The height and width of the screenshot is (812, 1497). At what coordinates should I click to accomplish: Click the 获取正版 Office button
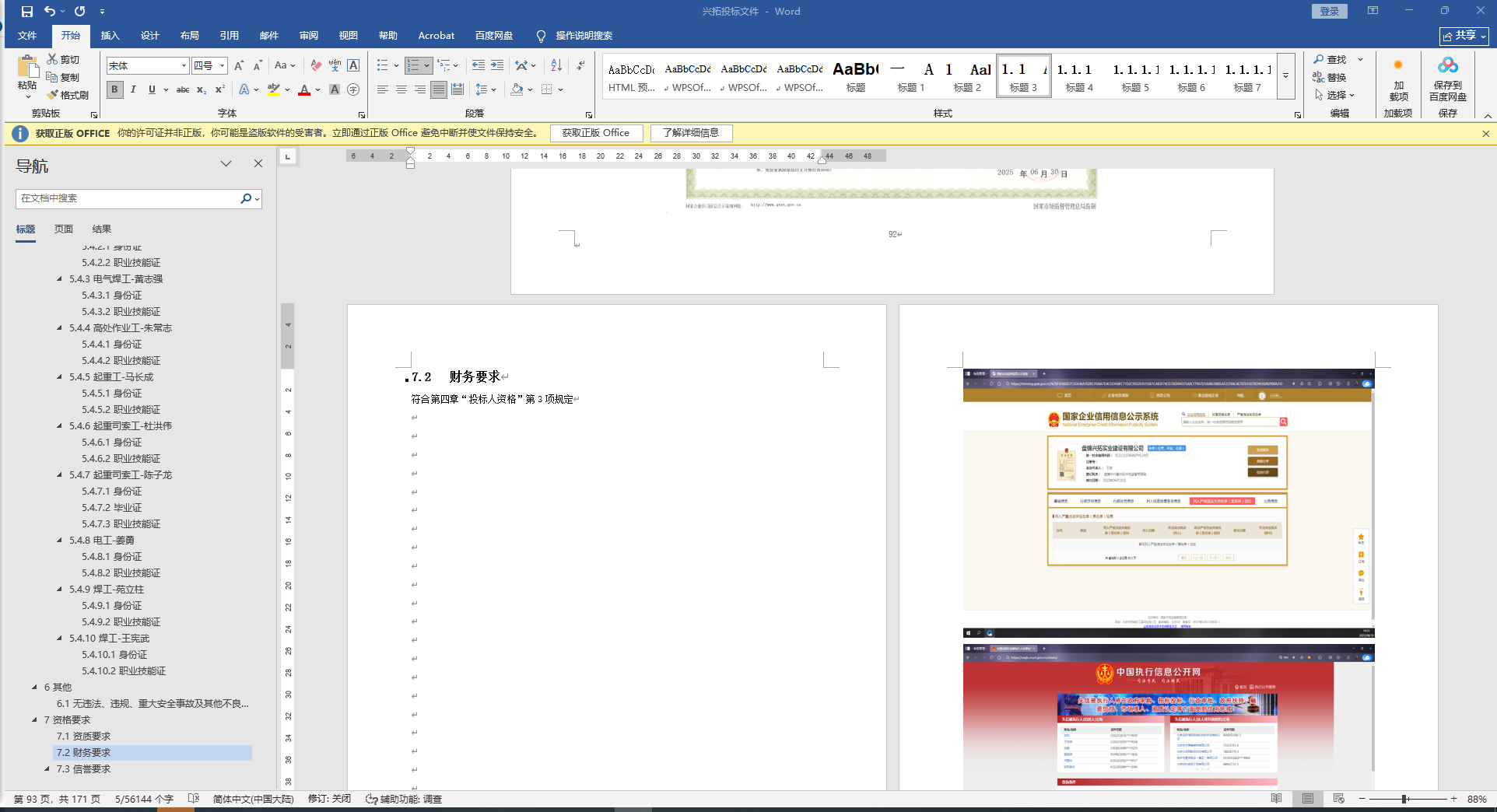point(596,133)
